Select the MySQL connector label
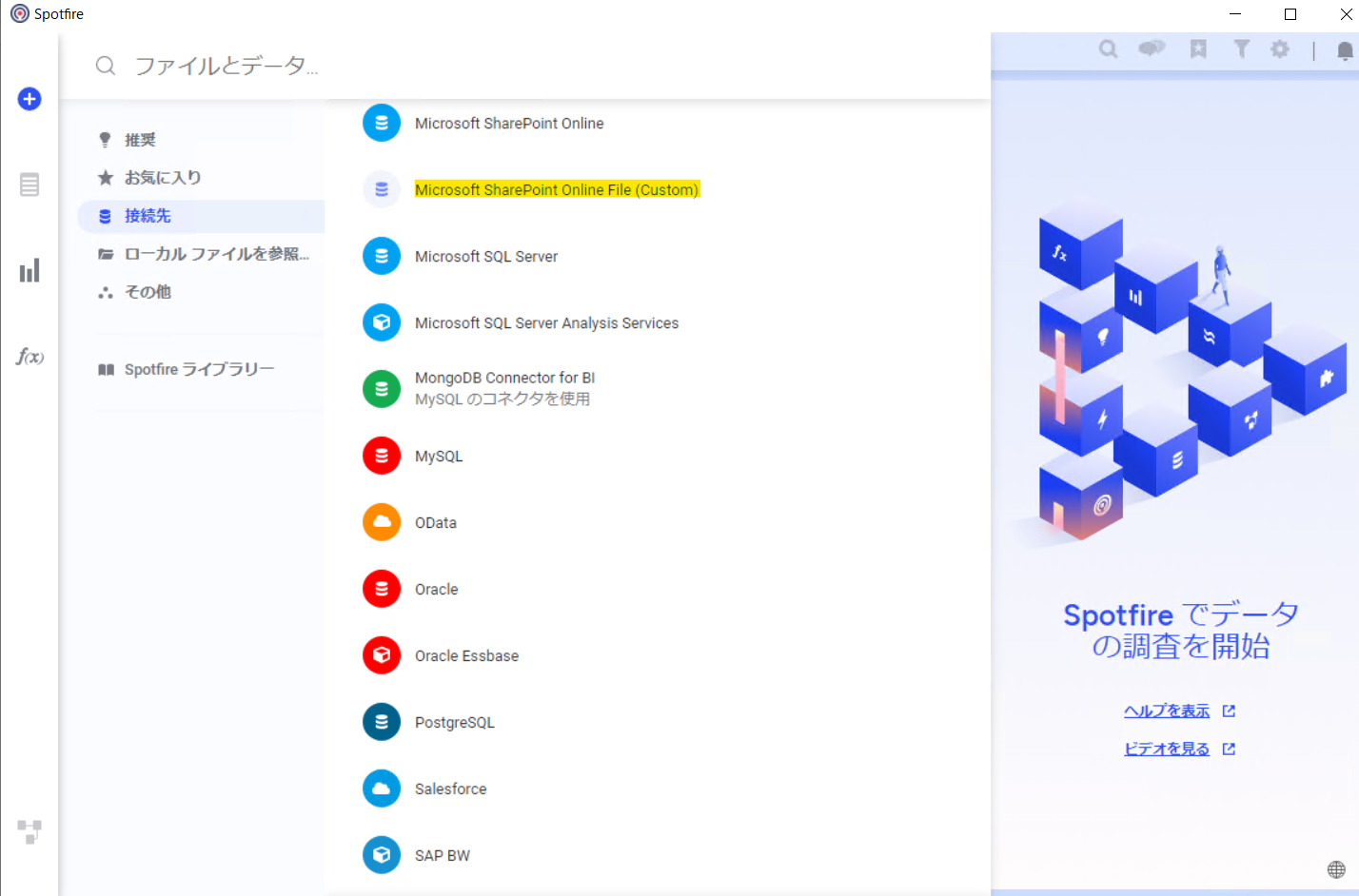Image resolution: width=1359 pixels, height=896 pixels. coord(439,457)
